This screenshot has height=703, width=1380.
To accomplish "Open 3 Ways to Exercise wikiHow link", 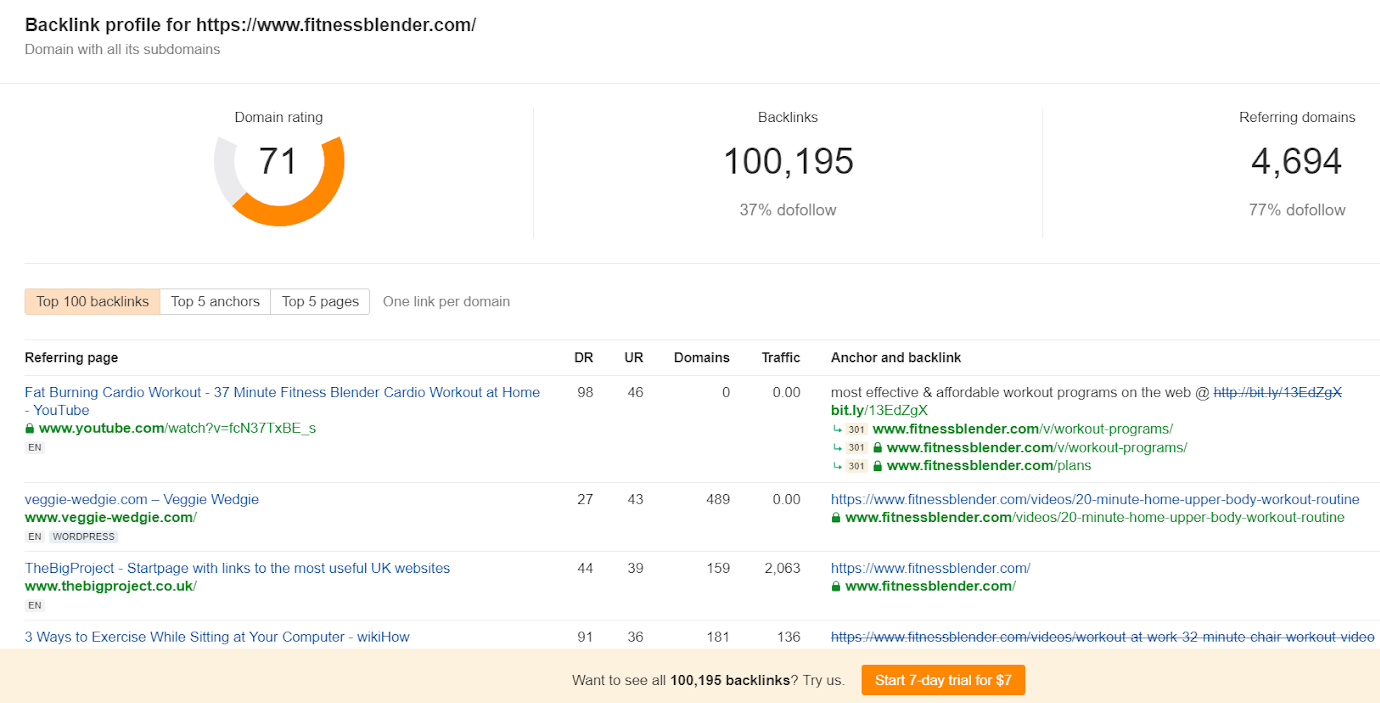I will (217, 637).
